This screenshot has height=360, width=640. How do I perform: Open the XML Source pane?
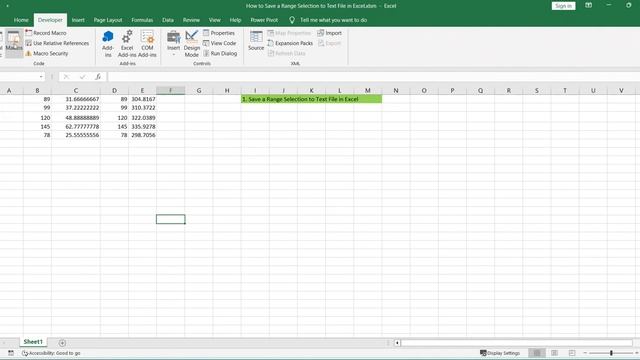tap(256, 41)
